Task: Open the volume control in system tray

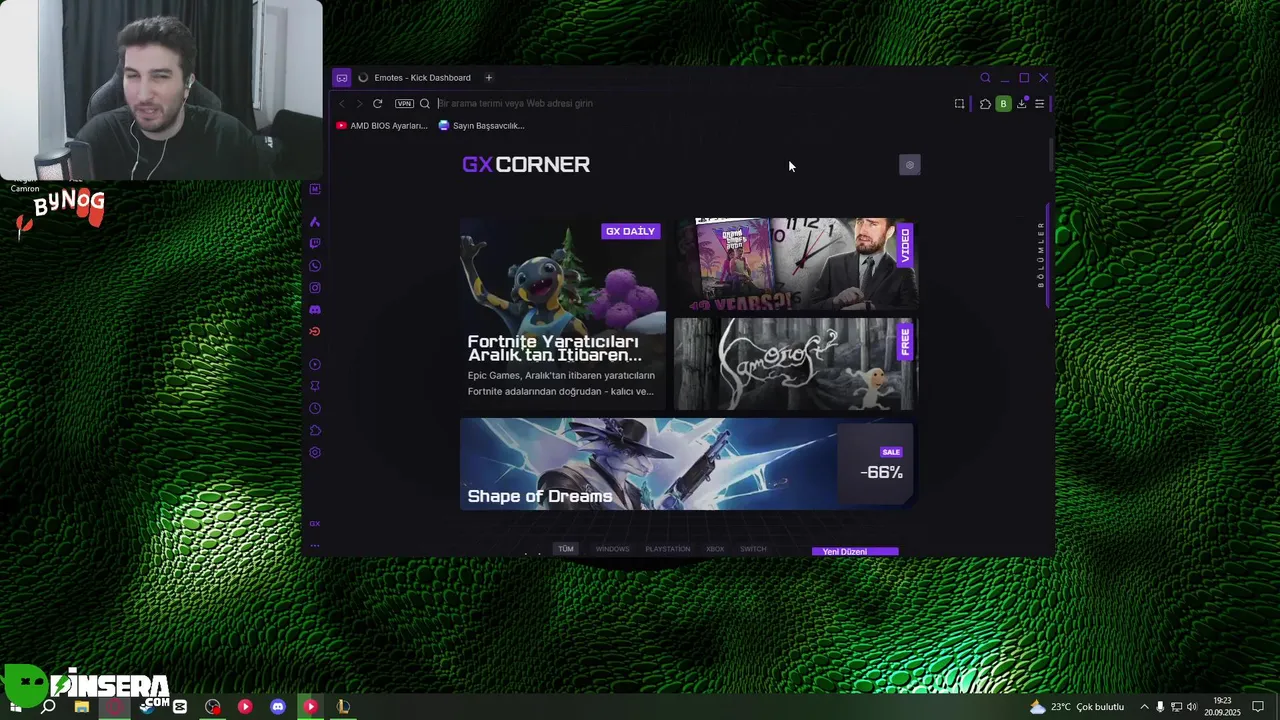Action: (x=1192, y=707)
